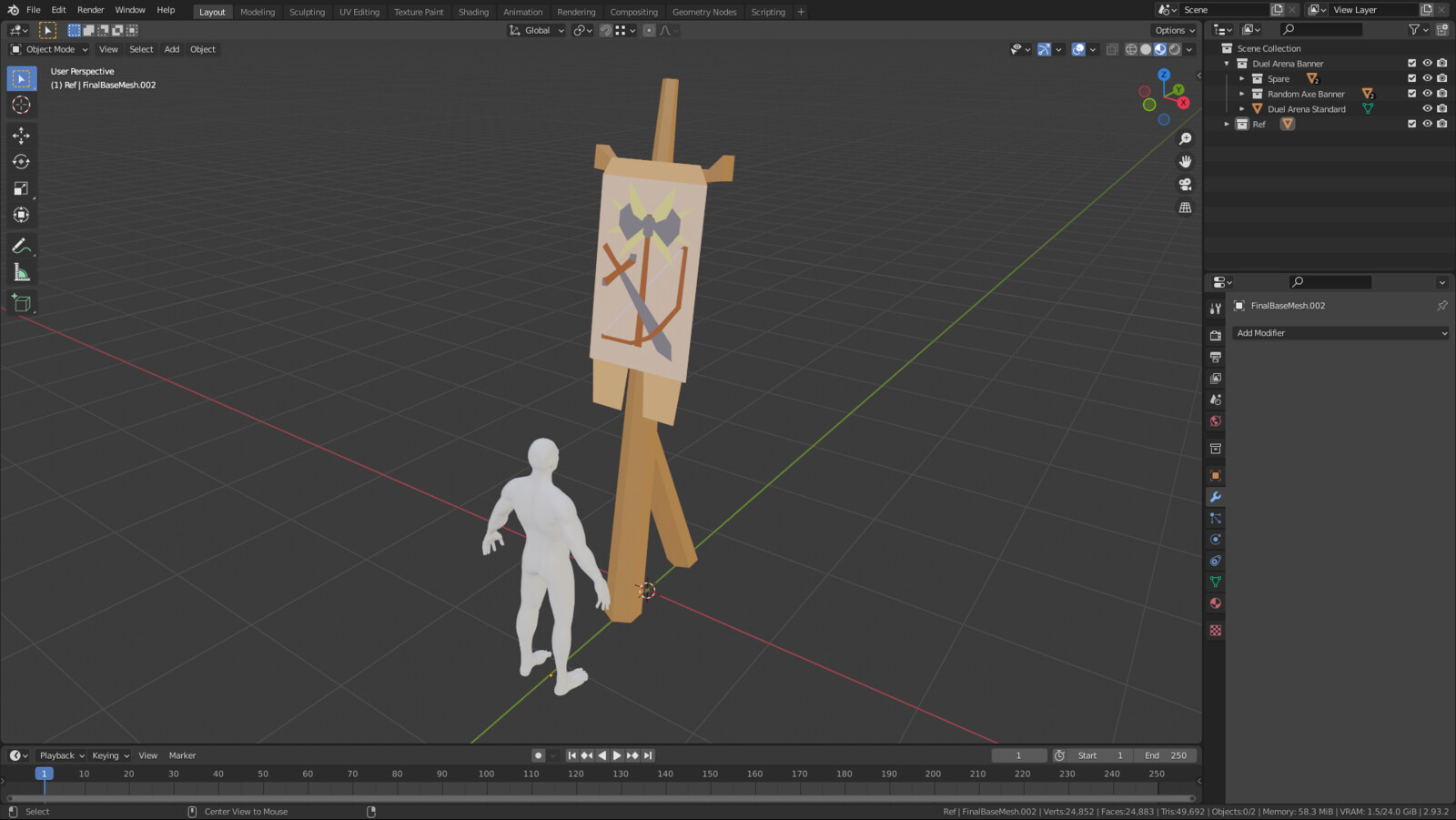
Task: Hide Duel Arena Standard object in viewport
Action: coord(1427,108)
